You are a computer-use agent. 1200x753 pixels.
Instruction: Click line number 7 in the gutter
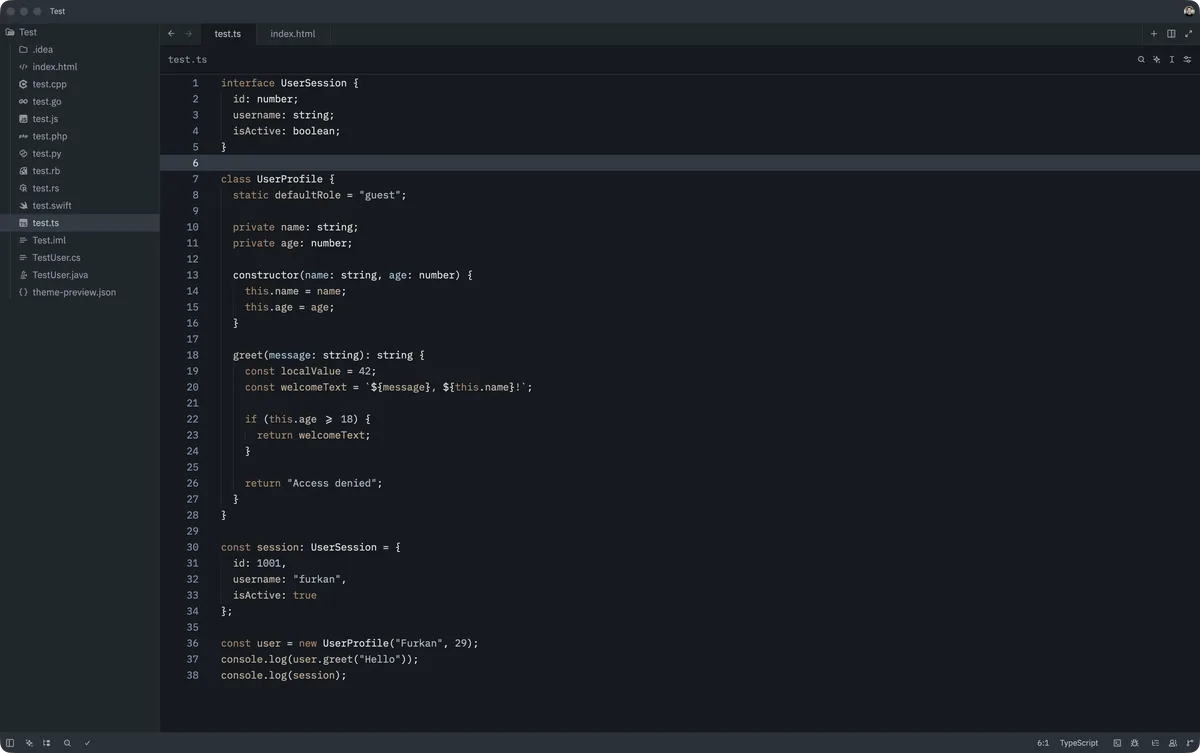[x=195, y=179]
